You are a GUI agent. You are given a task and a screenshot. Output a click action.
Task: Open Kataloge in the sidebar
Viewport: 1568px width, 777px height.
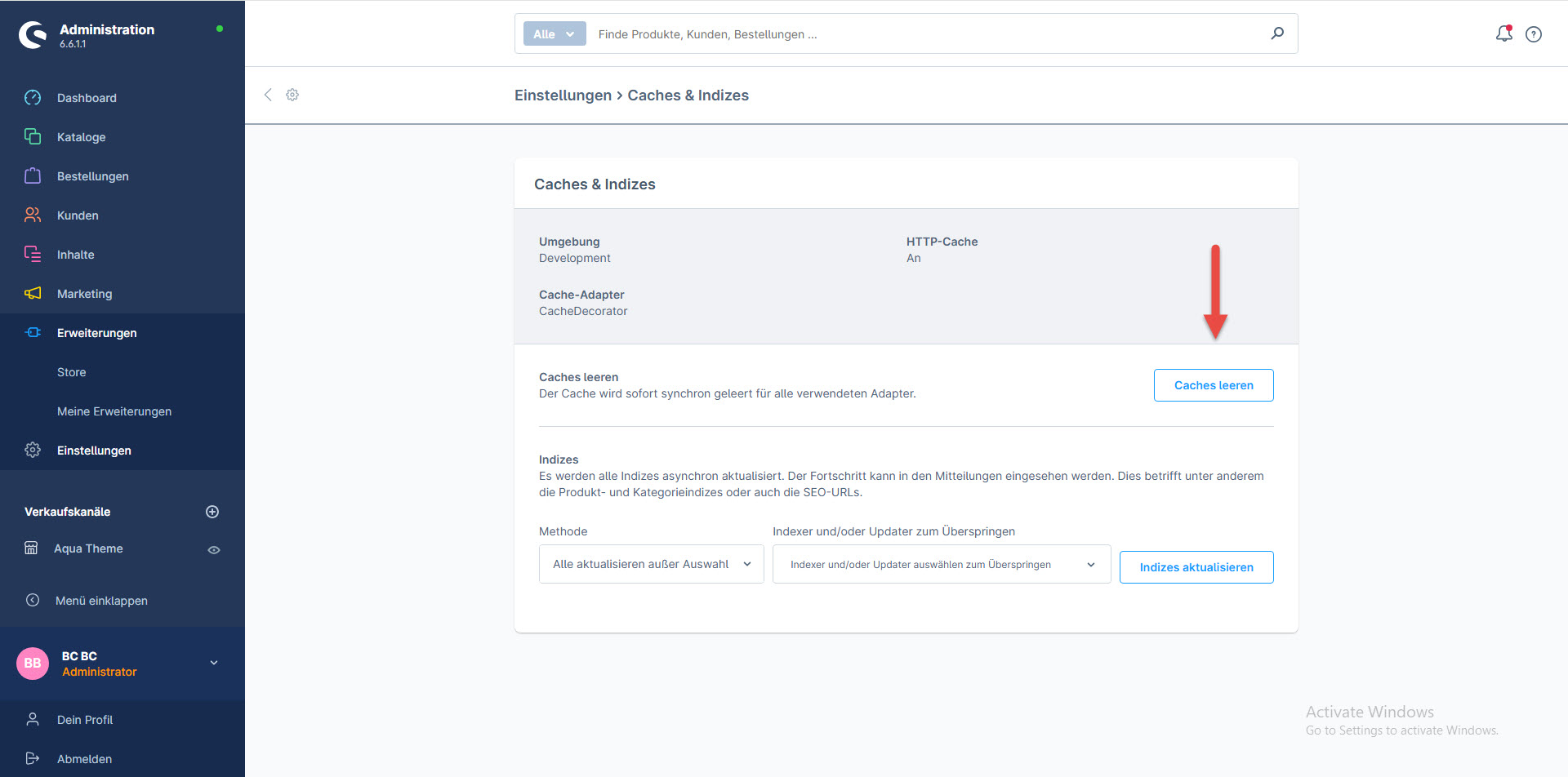coord(81,137)
